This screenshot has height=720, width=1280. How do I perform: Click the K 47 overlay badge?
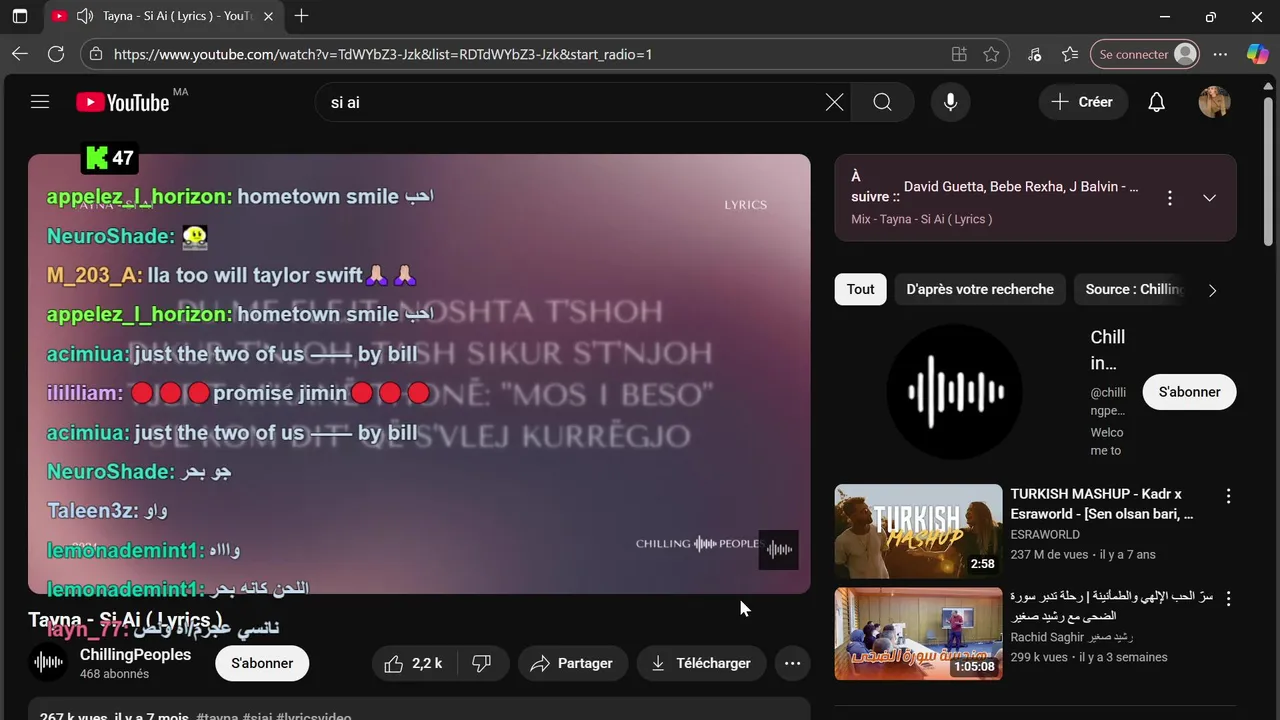click(109, 158)
